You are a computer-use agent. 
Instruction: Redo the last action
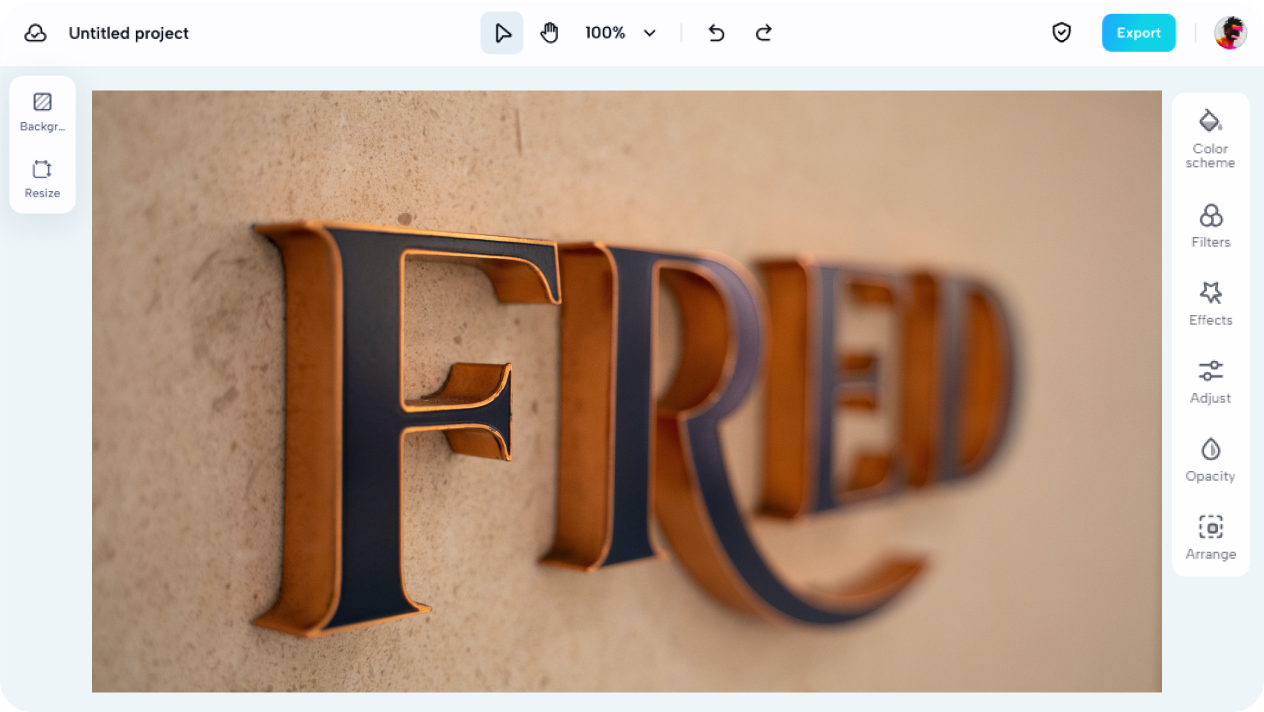point(764,33)
